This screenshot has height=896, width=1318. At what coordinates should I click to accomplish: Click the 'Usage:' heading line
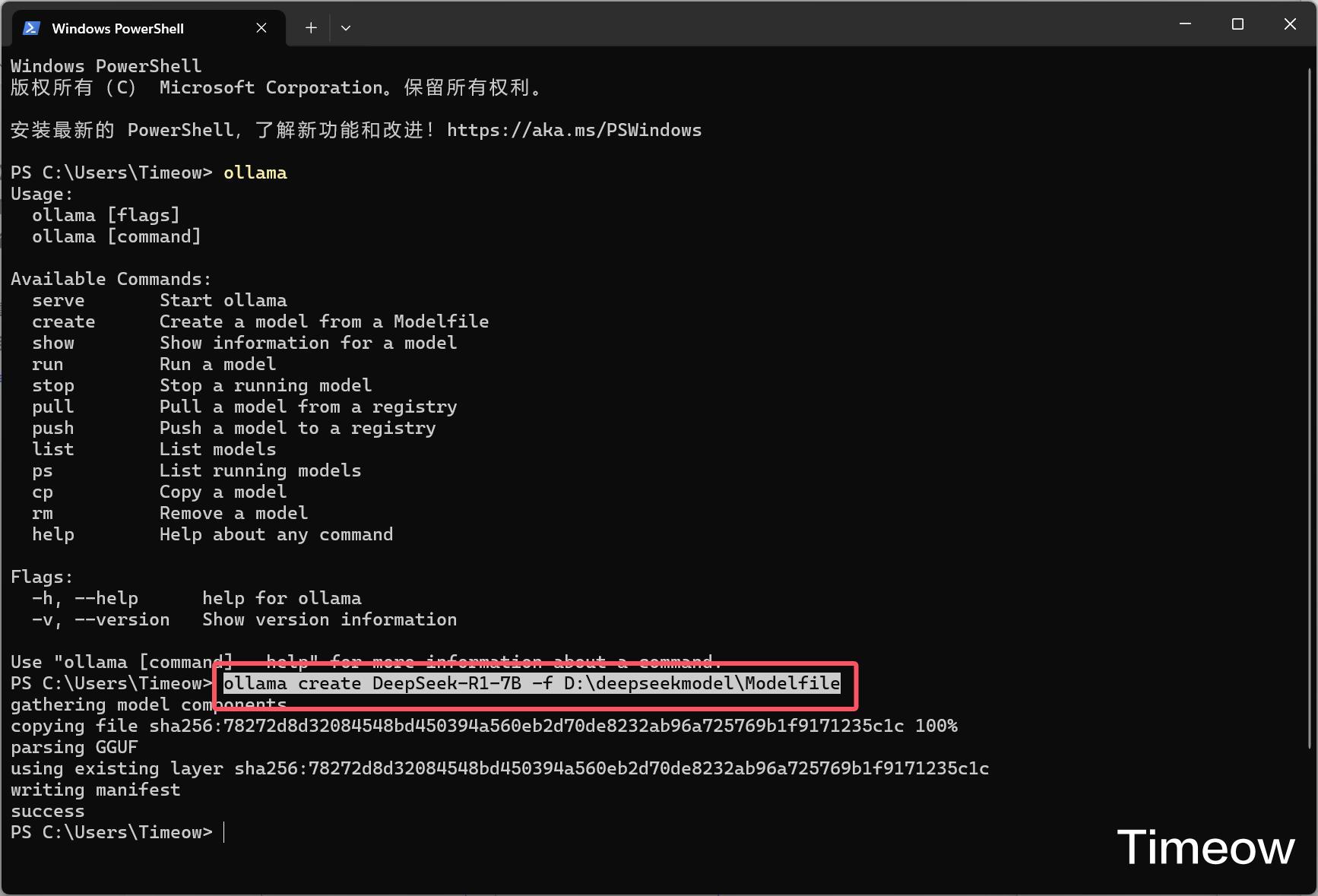tap(42, 194)
